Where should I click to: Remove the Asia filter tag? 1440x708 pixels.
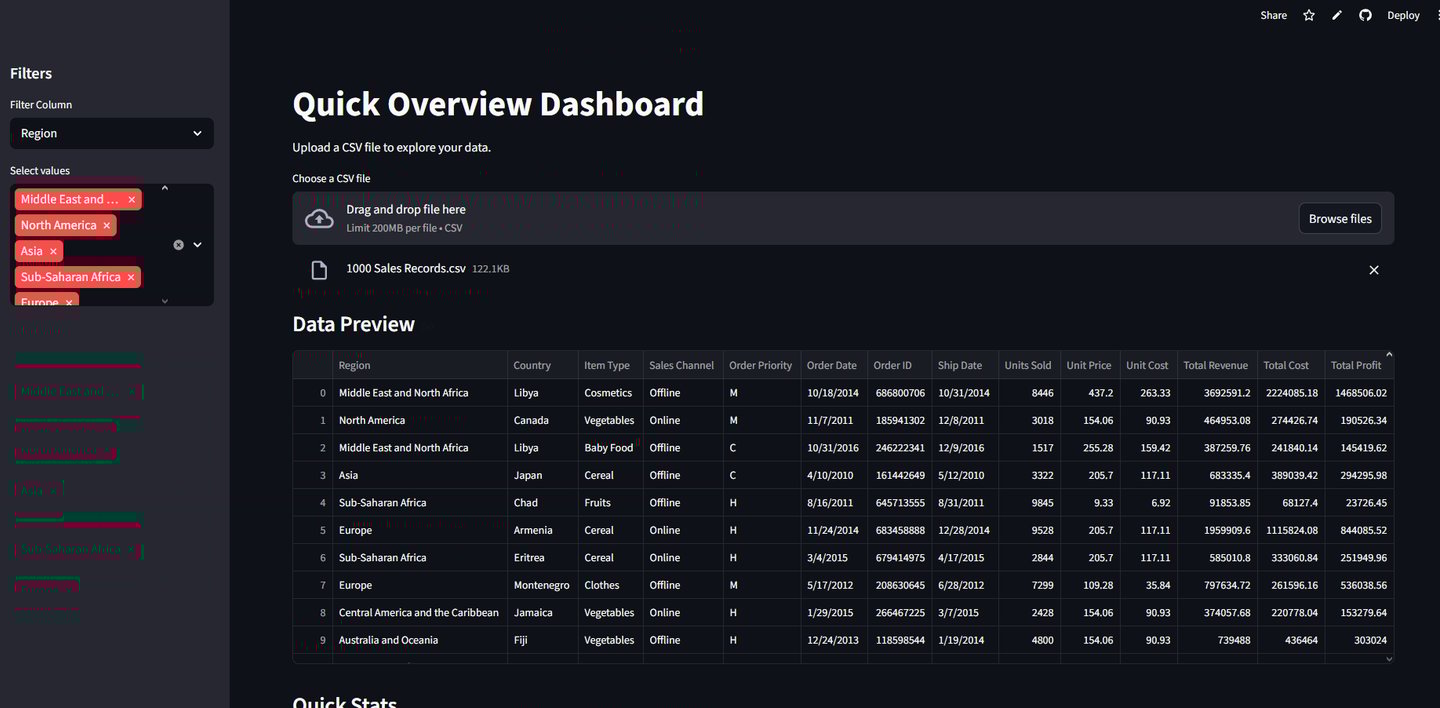(x=53, y=251)
